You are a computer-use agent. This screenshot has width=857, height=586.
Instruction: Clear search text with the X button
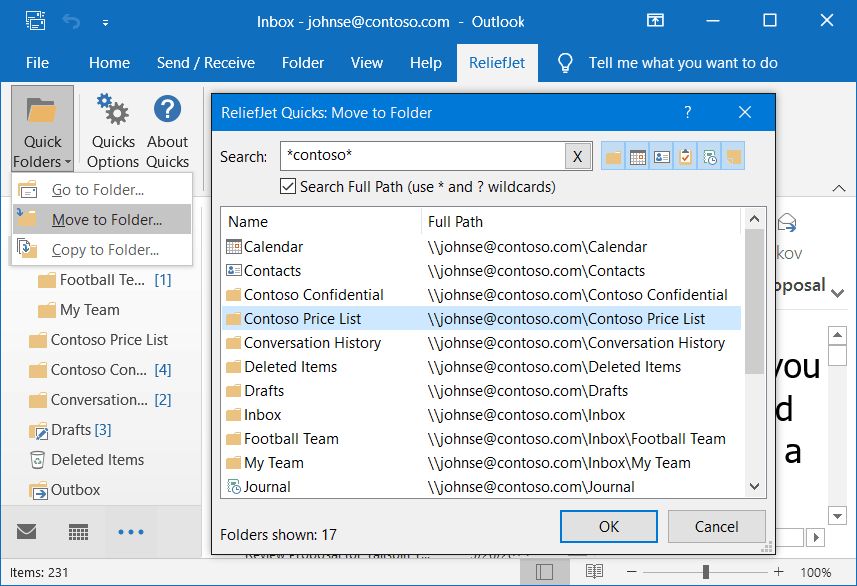pos(579,156)
